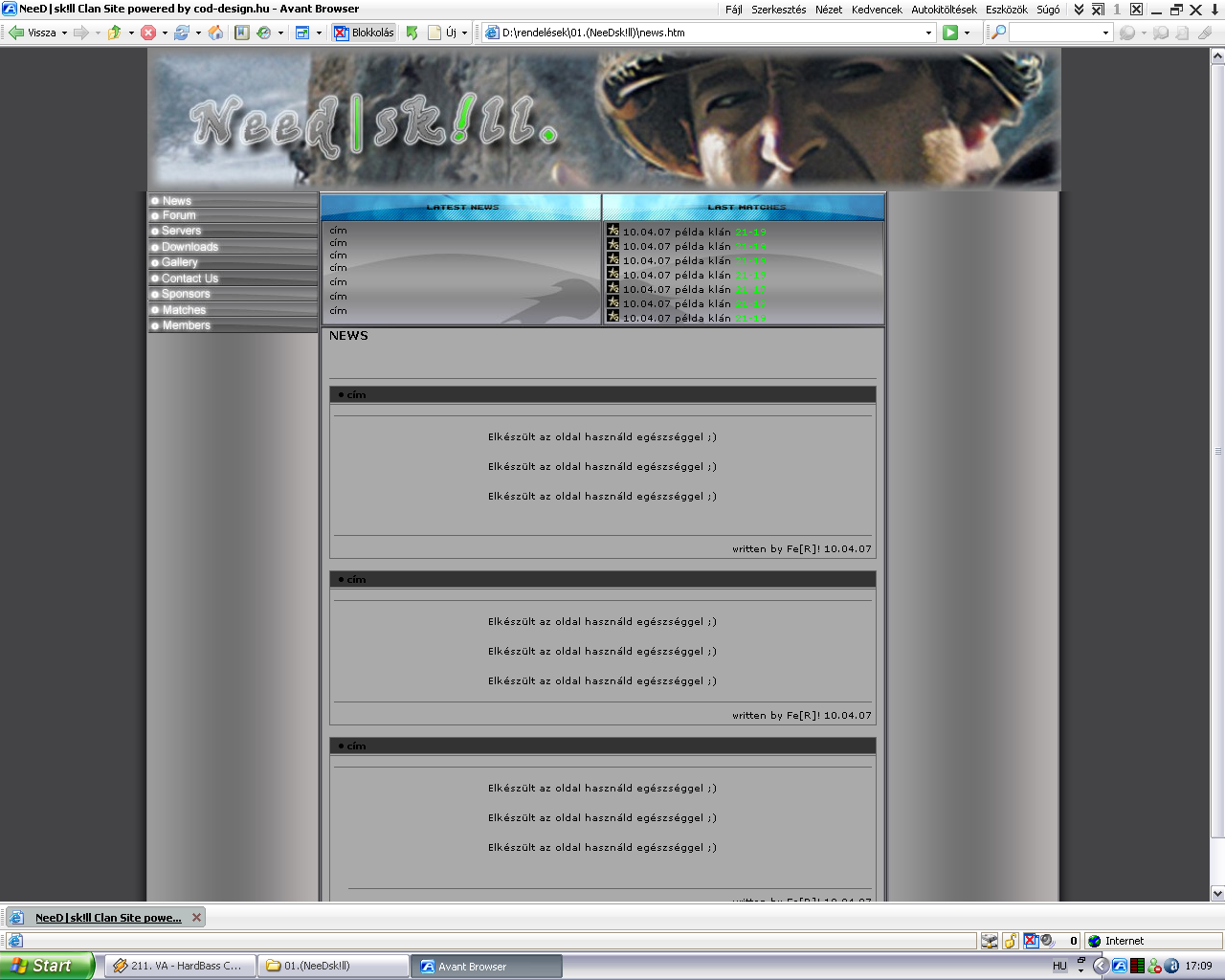
Task: Open the Kedvencek menu
Action: pyautogui.click(x=878, y=10)
